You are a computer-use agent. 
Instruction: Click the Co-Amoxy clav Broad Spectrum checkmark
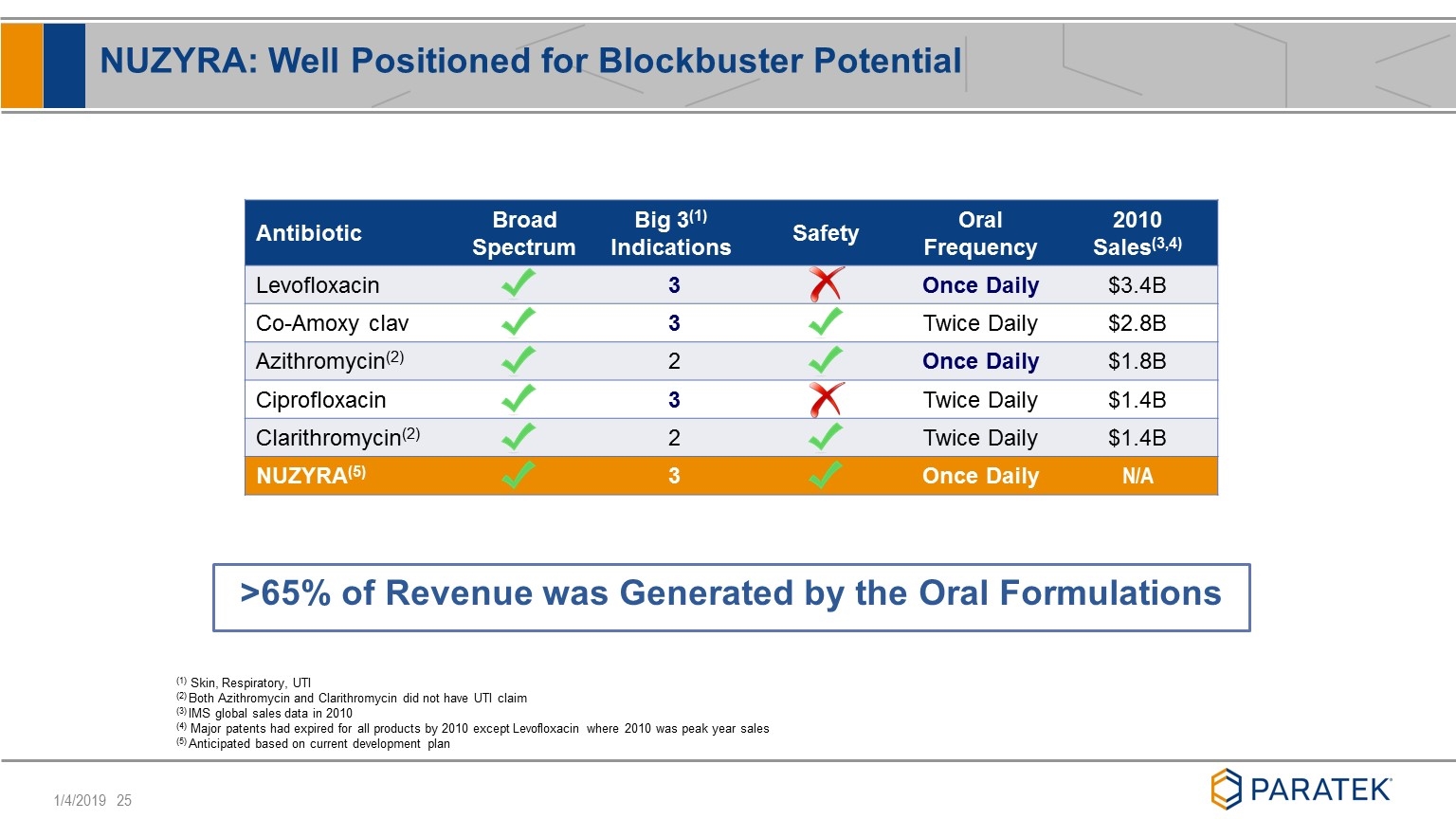tap(519, 321)
